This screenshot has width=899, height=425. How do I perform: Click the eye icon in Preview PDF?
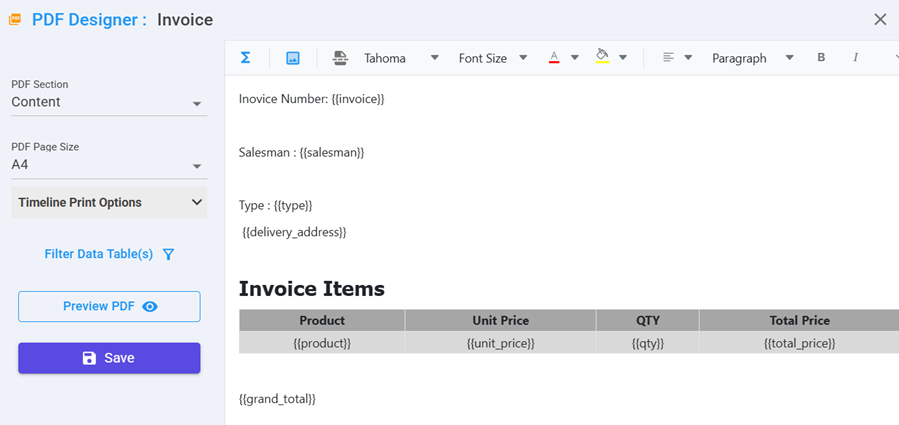coord(150,307)
